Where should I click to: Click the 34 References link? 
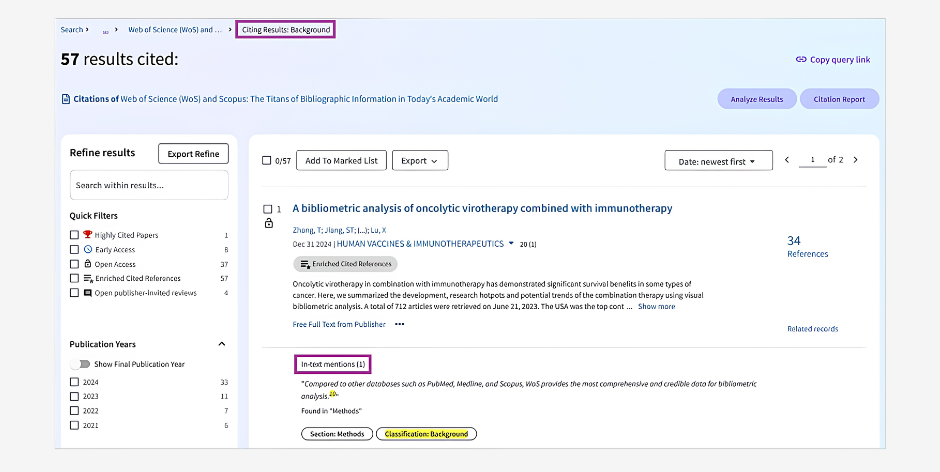pyautogui.click(x=807, y=246)
